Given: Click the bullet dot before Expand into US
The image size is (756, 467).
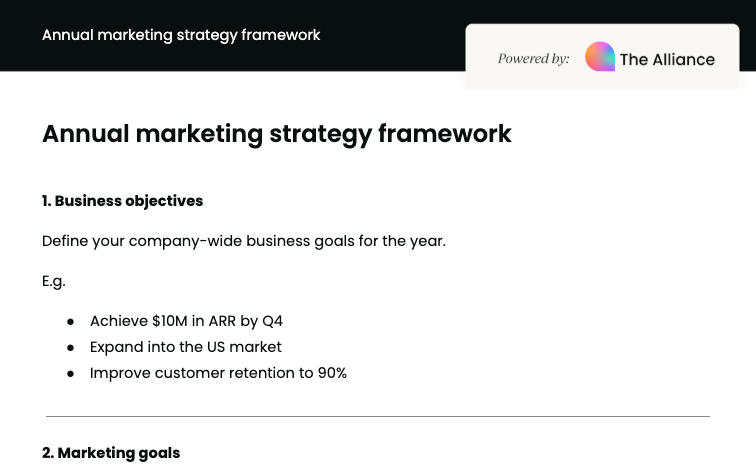Looking at the screenshot, I should [71, 347].
